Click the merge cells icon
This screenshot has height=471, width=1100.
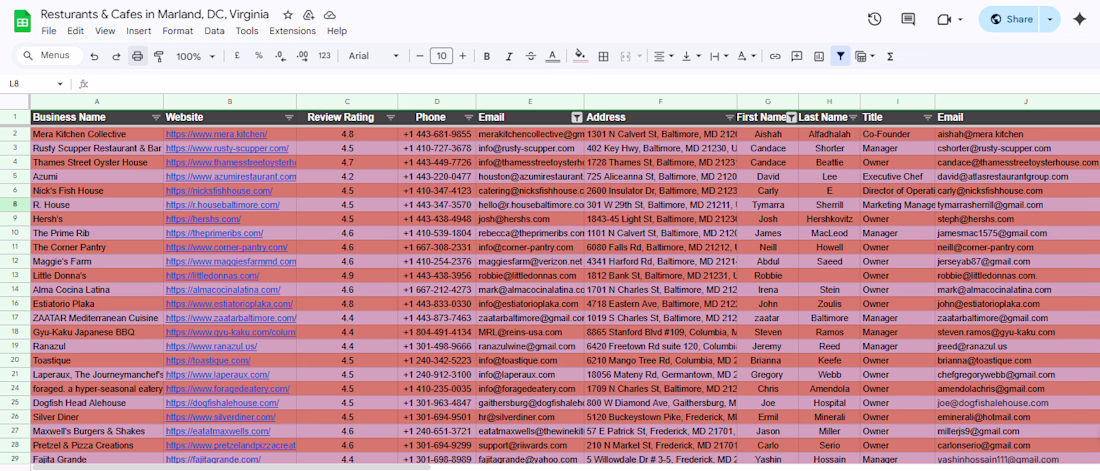[625, 56]
